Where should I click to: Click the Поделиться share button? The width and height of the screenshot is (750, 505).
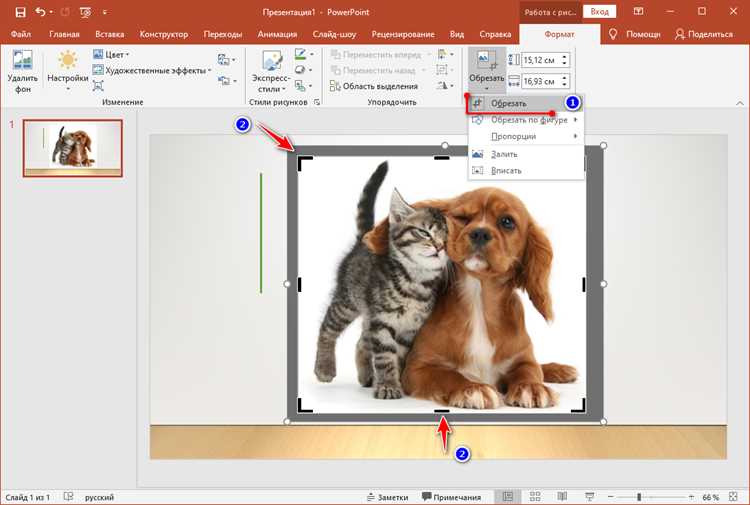[704, 34]
